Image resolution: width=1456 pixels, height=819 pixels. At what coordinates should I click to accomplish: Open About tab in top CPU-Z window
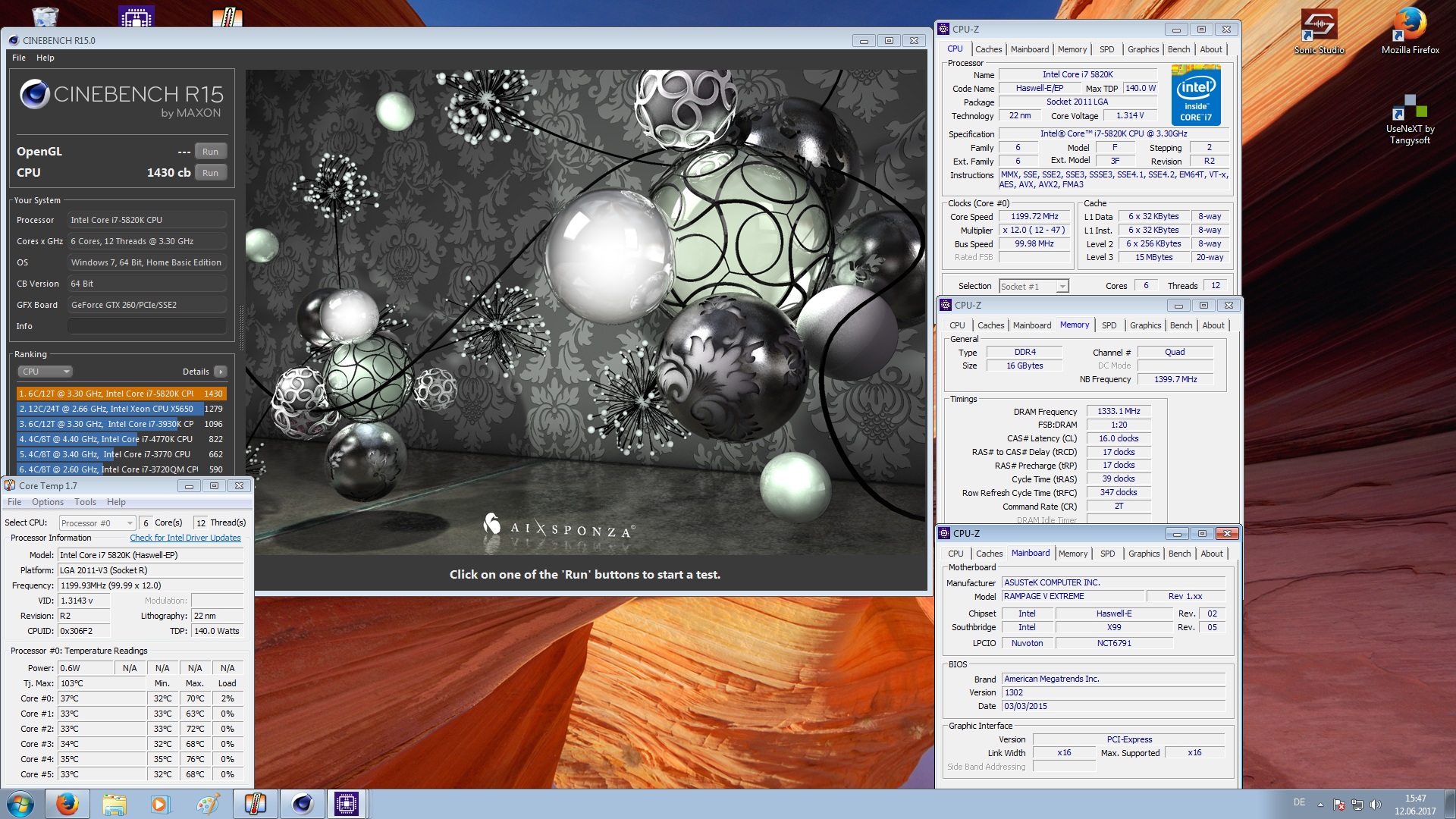click(x=1211, y=49)
